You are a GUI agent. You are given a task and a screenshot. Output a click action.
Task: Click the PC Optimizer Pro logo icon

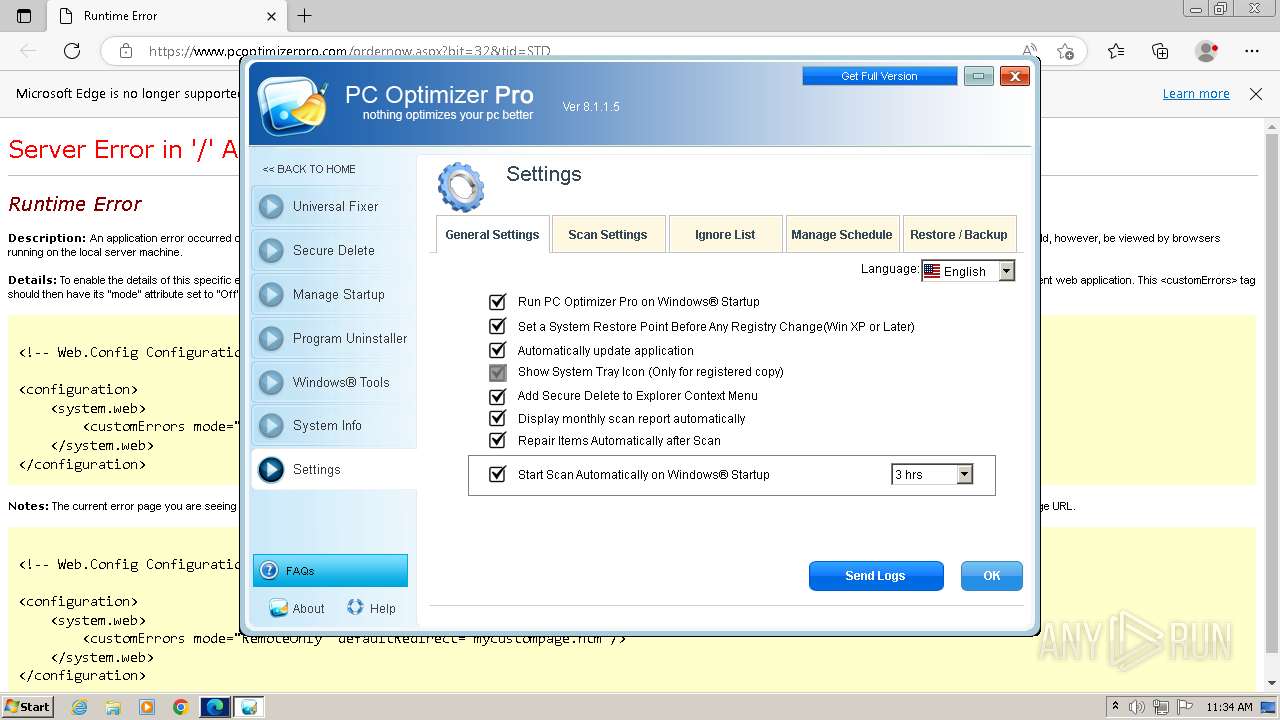(x=293, y=104)
